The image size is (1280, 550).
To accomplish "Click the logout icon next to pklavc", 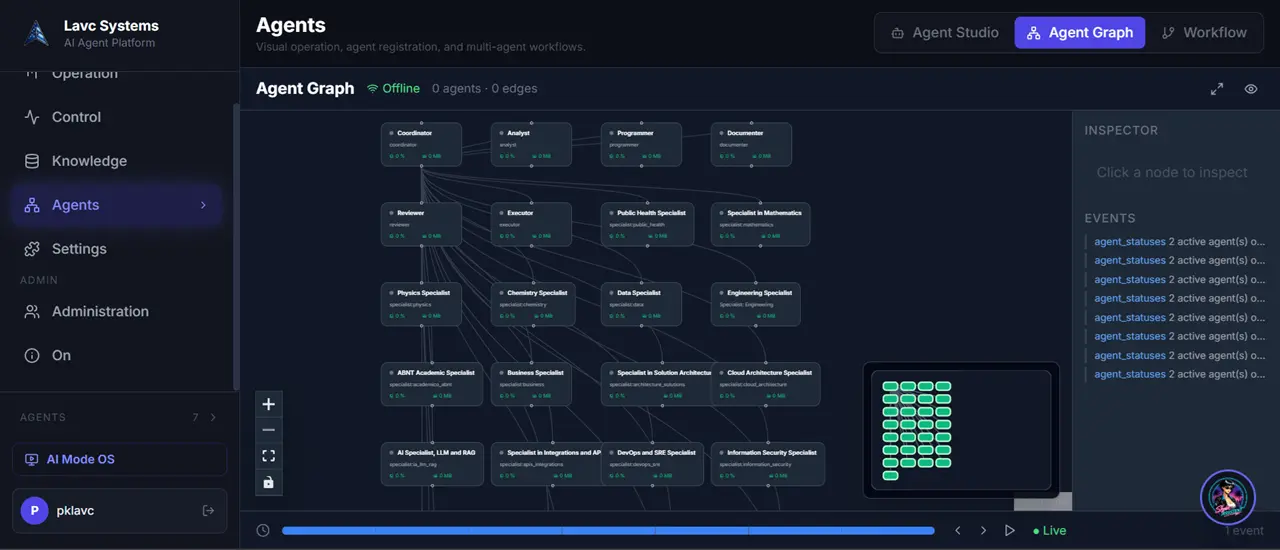I will 208,511.
